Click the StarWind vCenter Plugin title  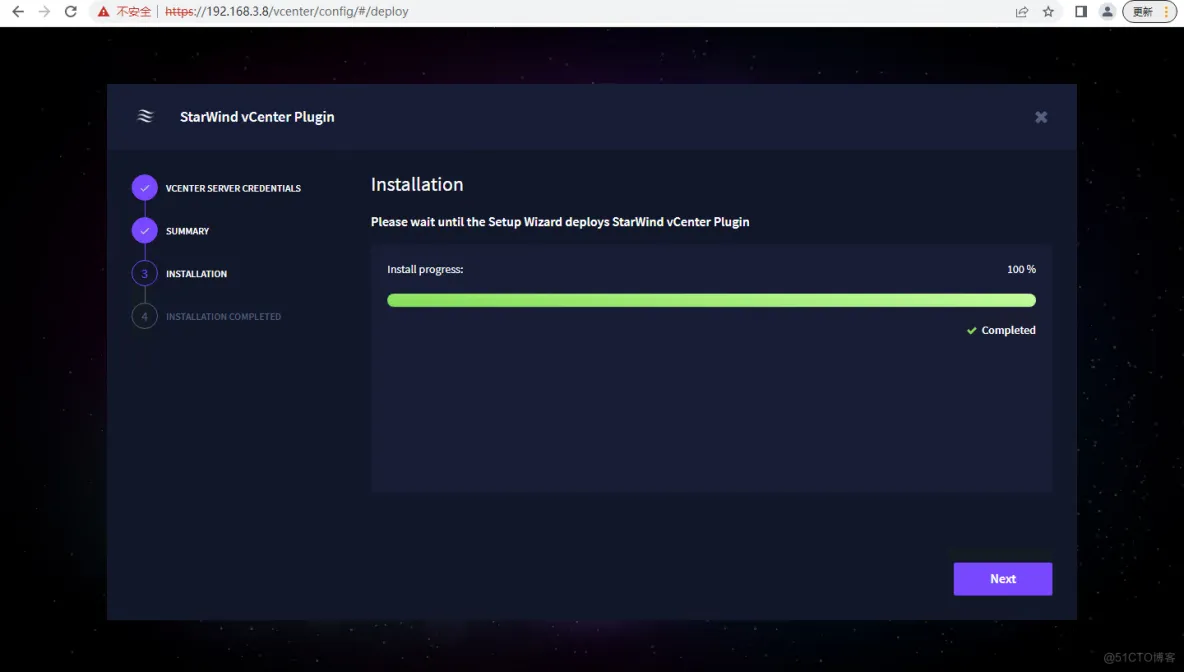(257, 117)
